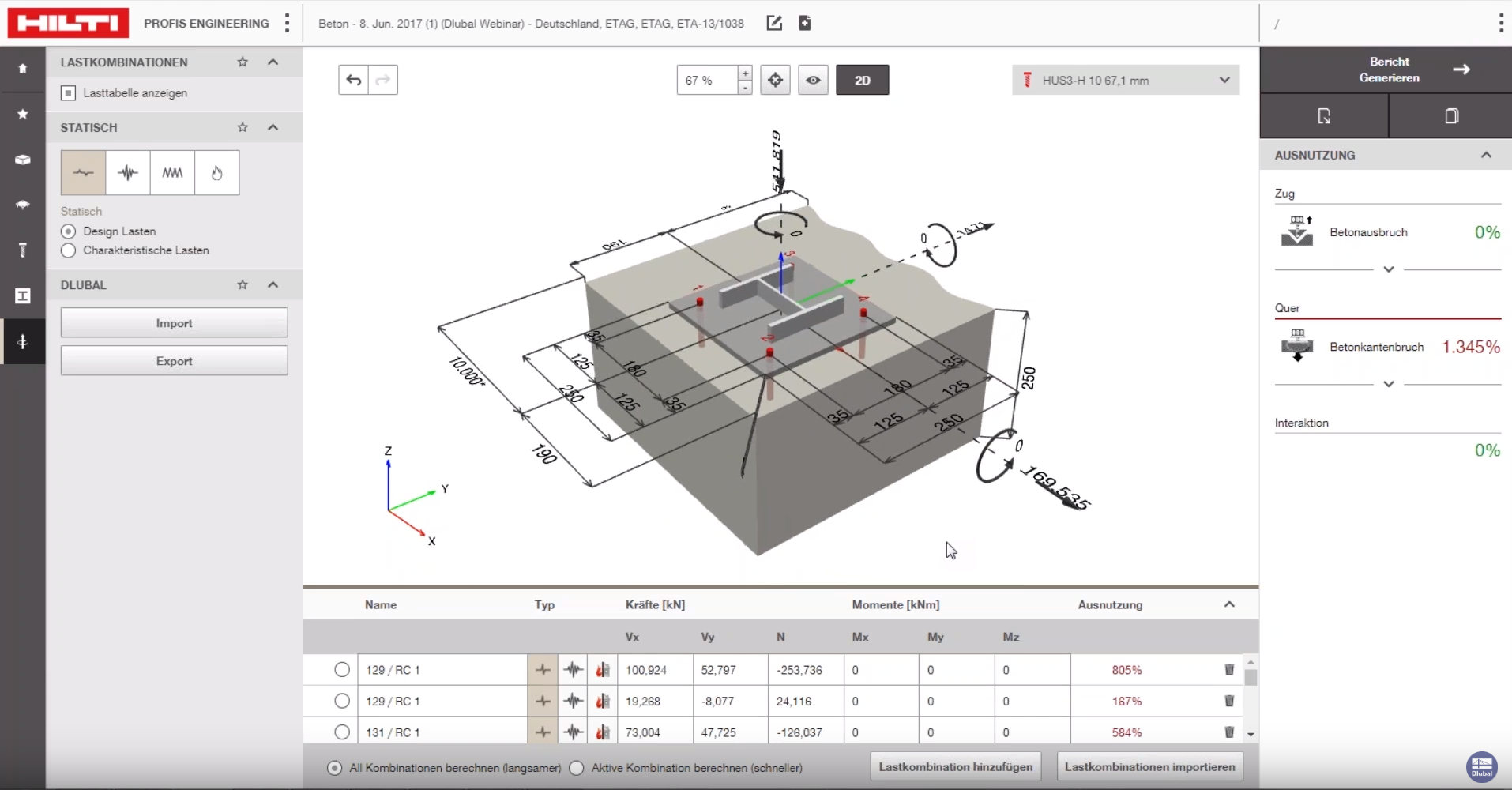Collapse the AUSNUTZUNG panel
This screenshot has height=790, width=1512.
point(1488,155)
